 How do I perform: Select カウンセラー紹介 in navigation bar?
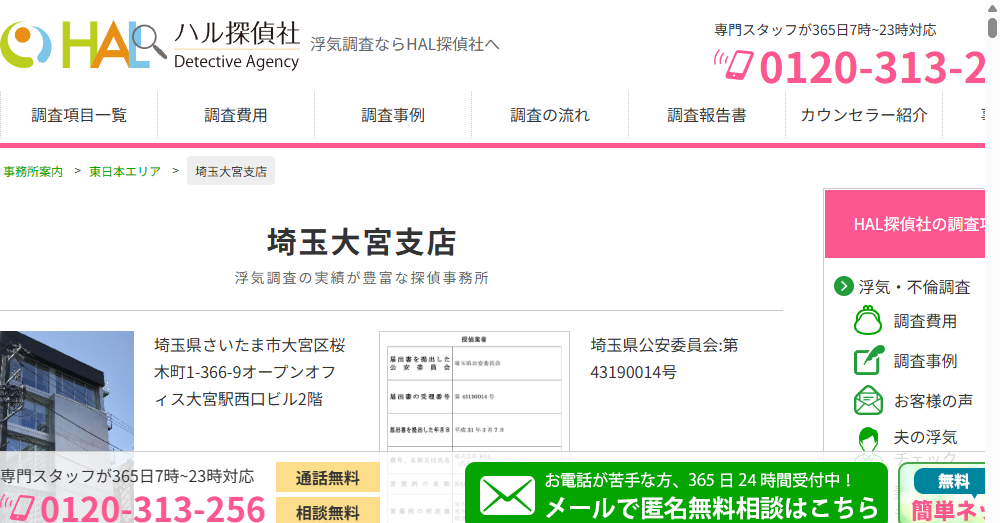[x=864, y=115]
